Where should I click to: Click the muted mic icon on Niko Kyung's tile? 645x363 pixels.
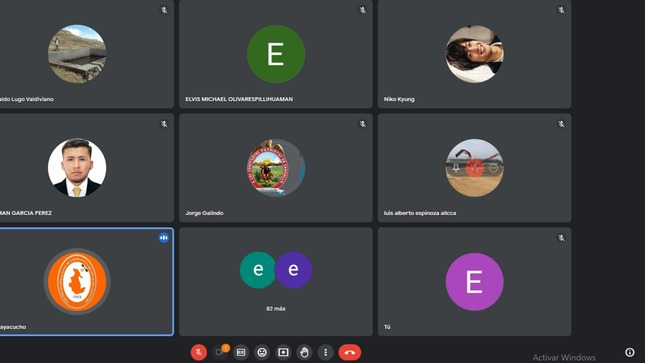[x=561, y=10]
